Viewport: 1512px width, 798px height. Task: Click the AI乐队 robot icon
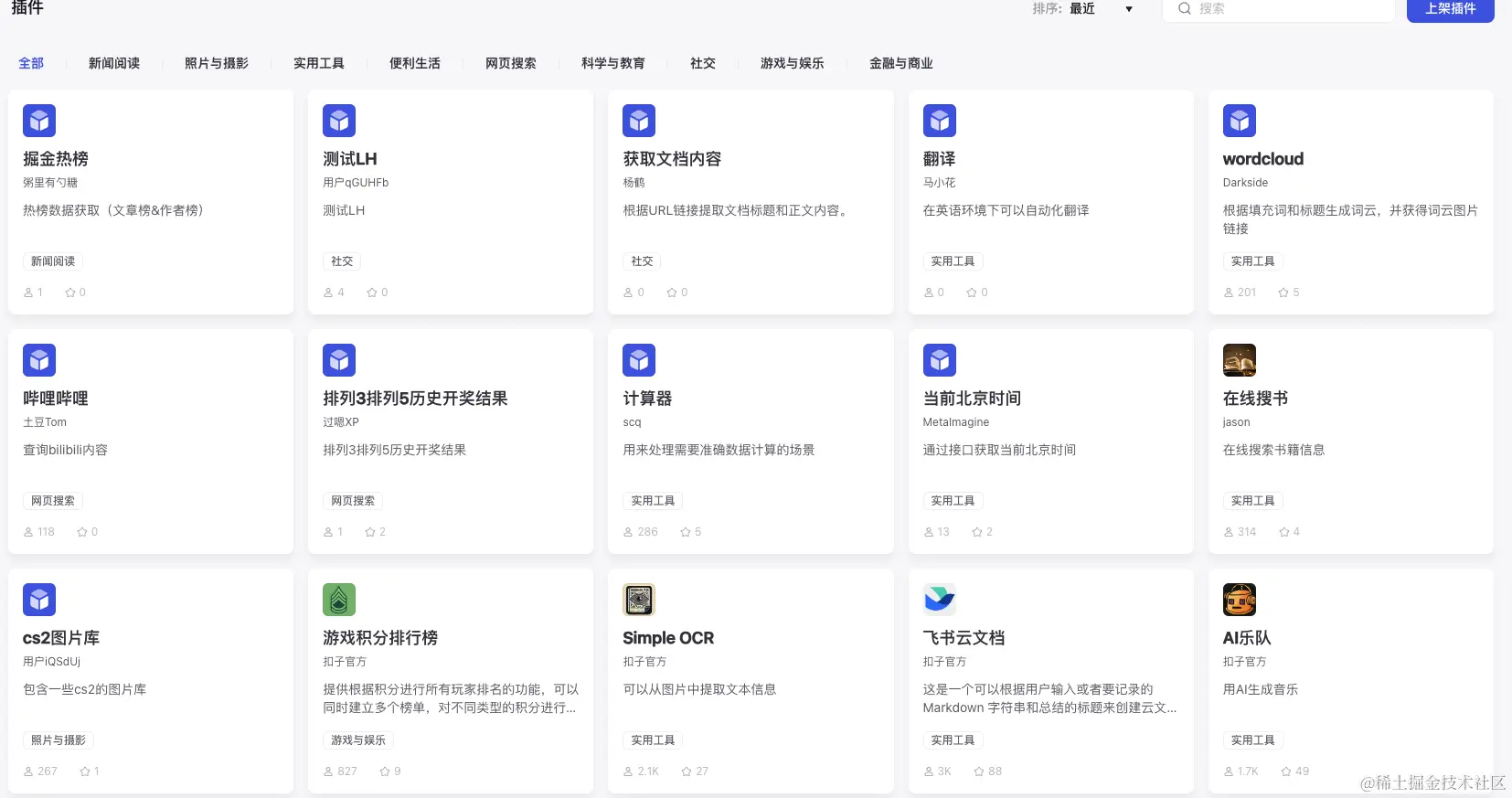pos(1240,600)
